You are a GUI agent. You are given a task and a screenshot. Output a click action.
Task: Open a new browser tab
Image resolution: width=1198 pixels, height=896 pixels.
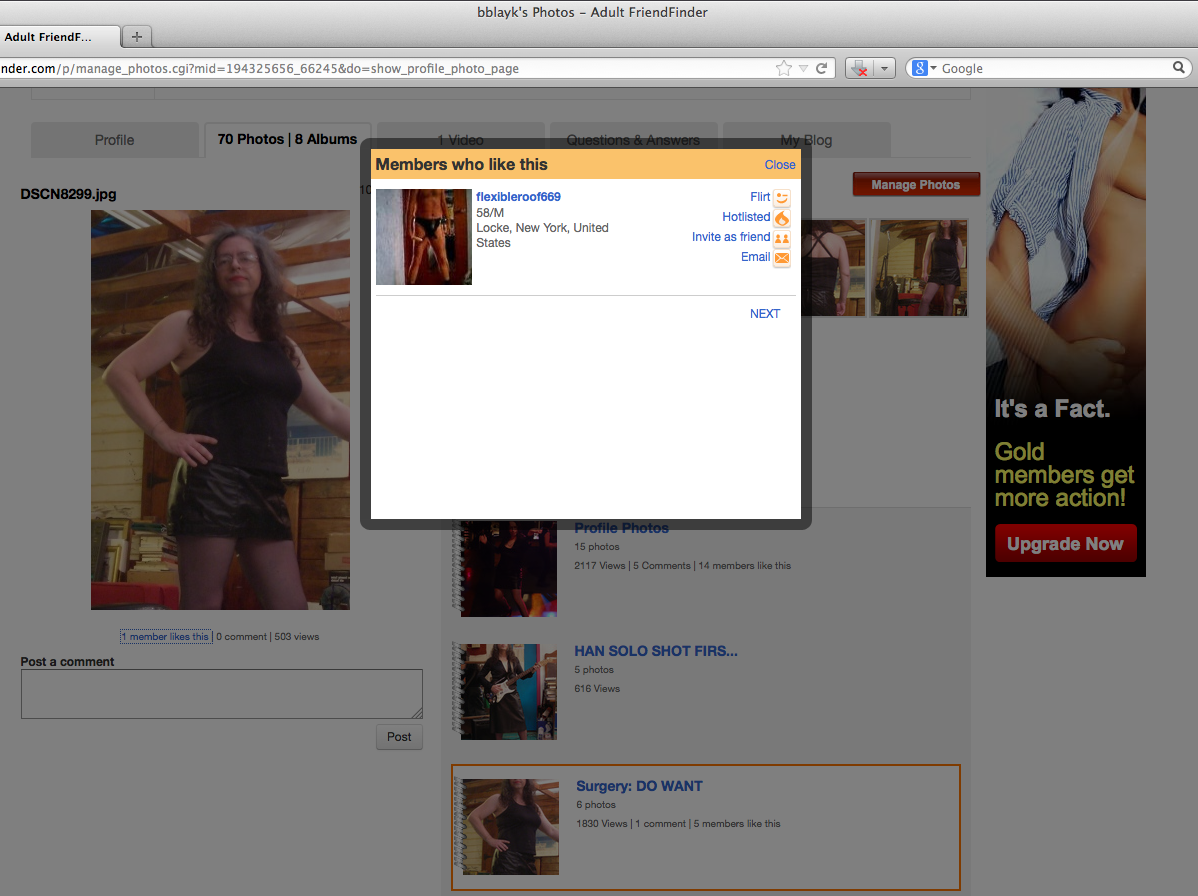pos(137,37)
